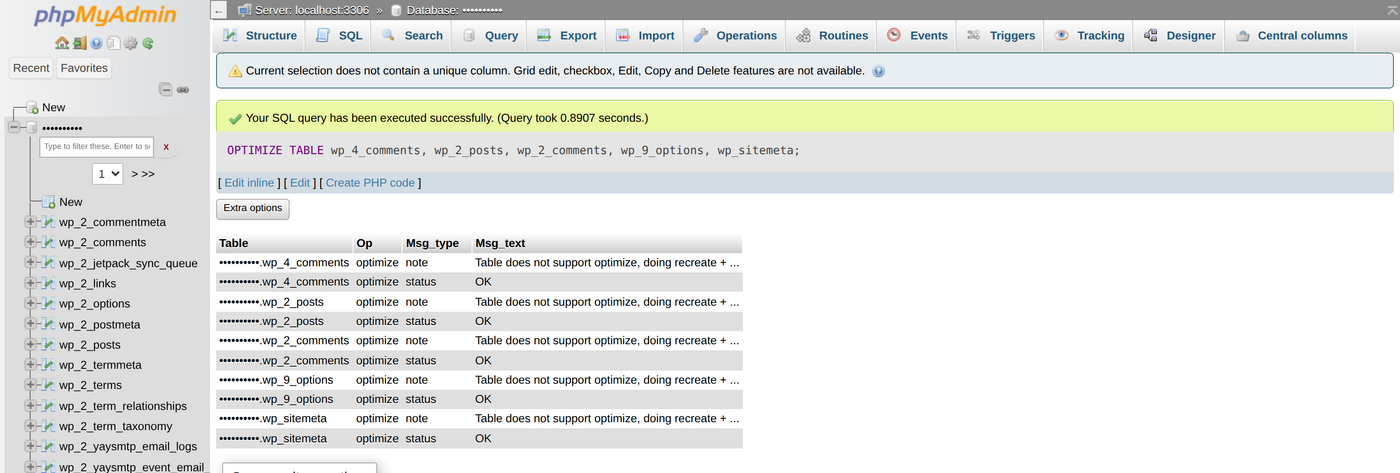Click the Create PHP code link
The height and width of the screenshot is (473, 1400).
370,183
